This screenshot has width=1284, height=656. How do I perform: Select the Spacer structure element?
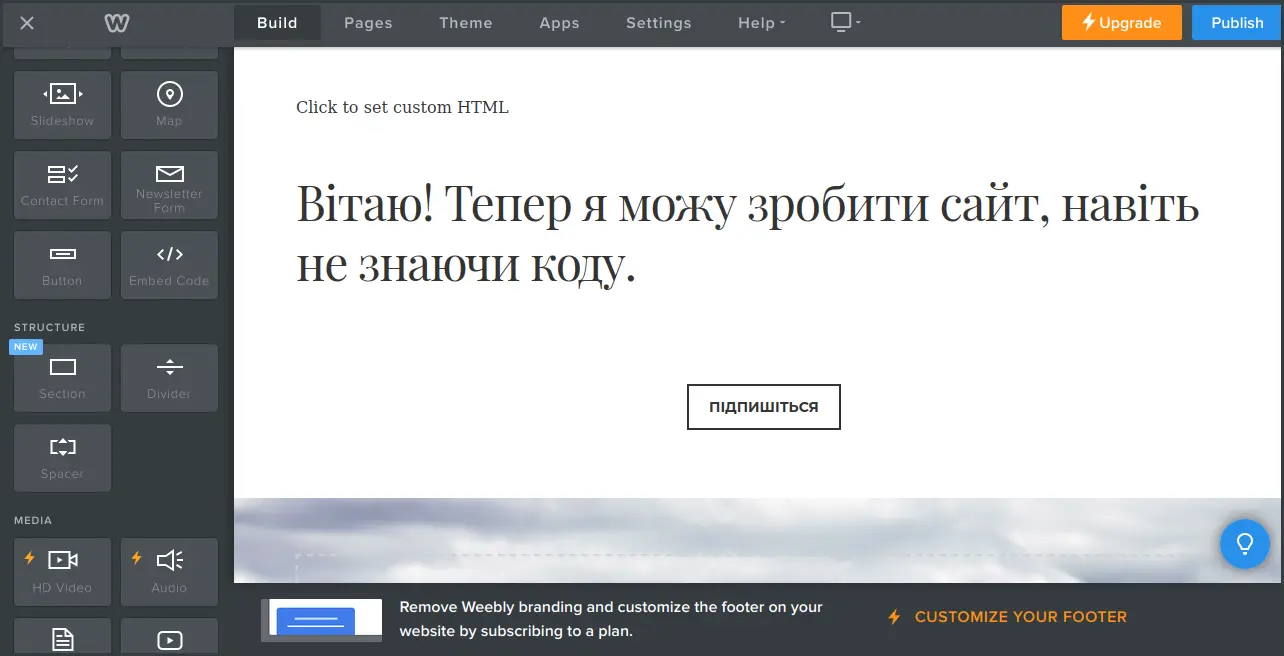pos(62,458)
